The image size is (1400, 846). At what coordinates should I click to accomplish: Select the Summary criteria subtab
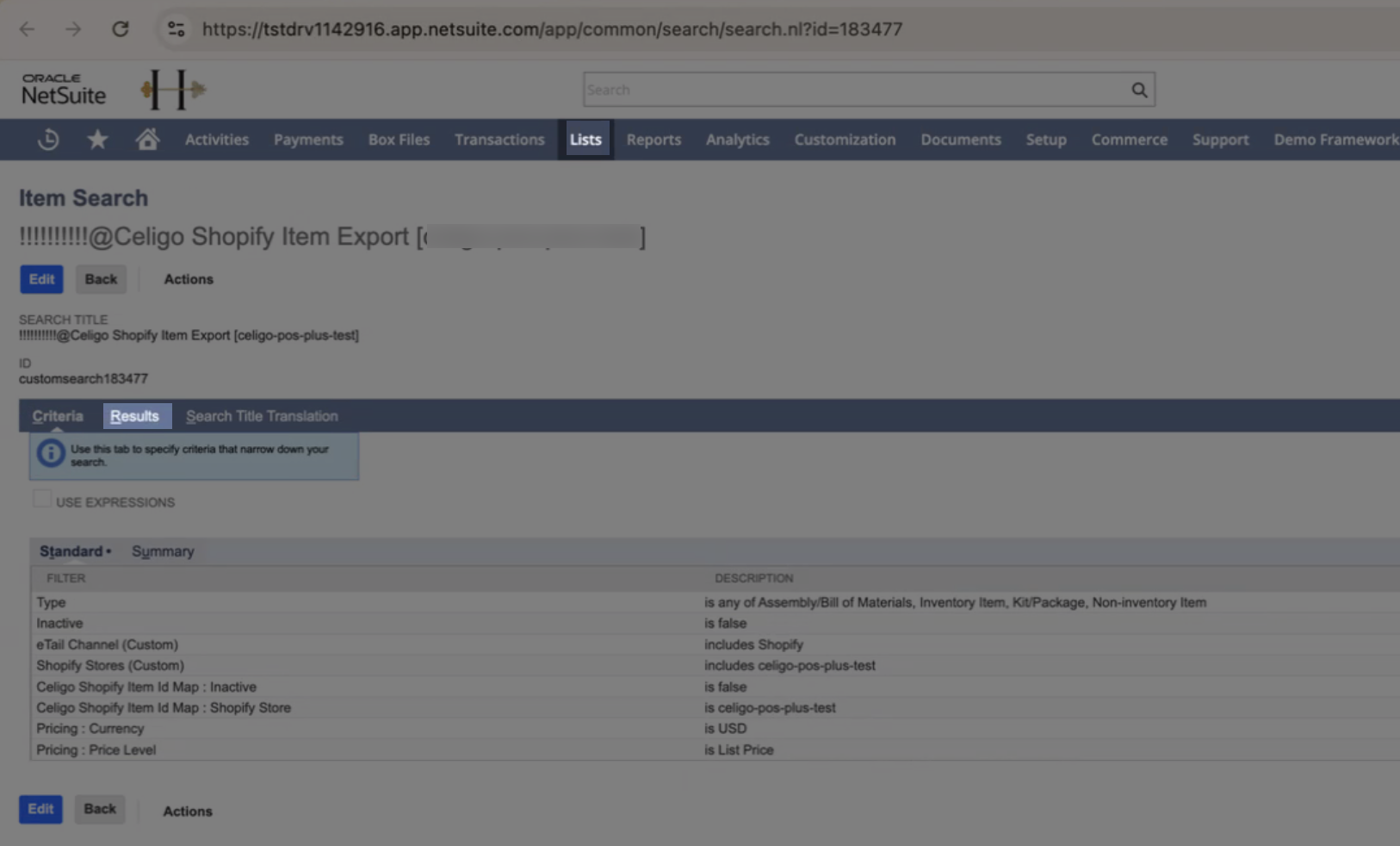pyautogui.click(x=163, y=551)
